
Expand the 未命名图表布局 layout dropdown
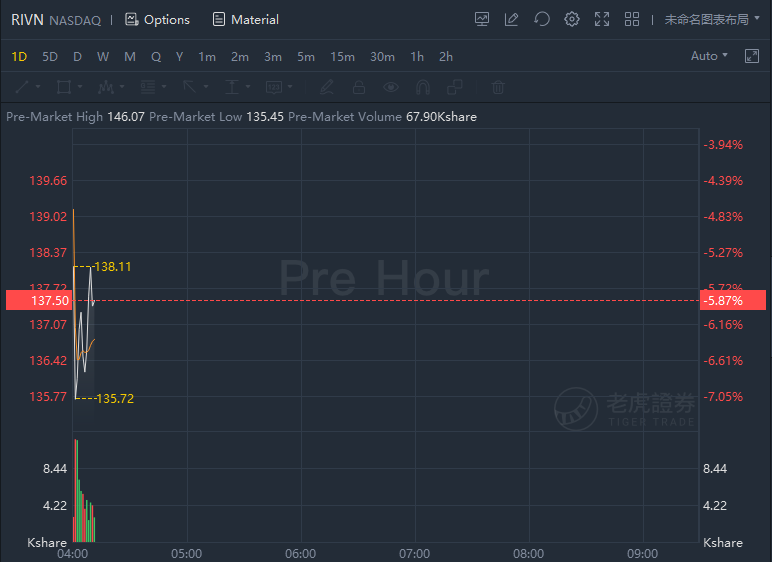[712, 19]
